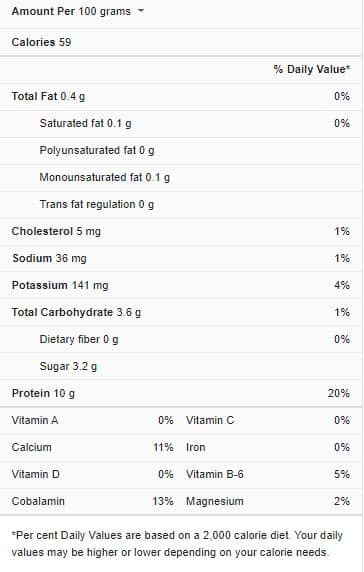Image resolution: width=364 pixels, height=572 pixels.
Task: Select the Total Fat 0.4 g row
Action: 181,96
